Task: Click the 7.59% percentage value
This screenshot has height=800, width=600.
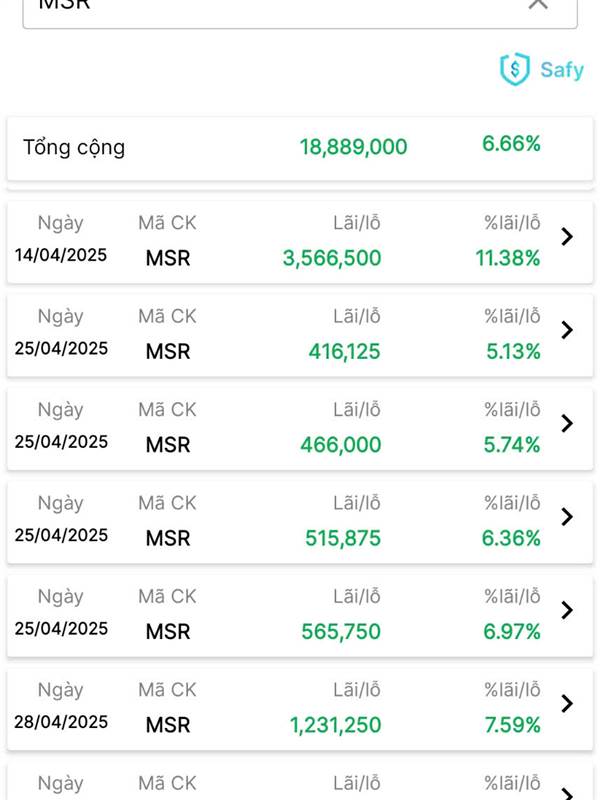Action: click(512, 725)
